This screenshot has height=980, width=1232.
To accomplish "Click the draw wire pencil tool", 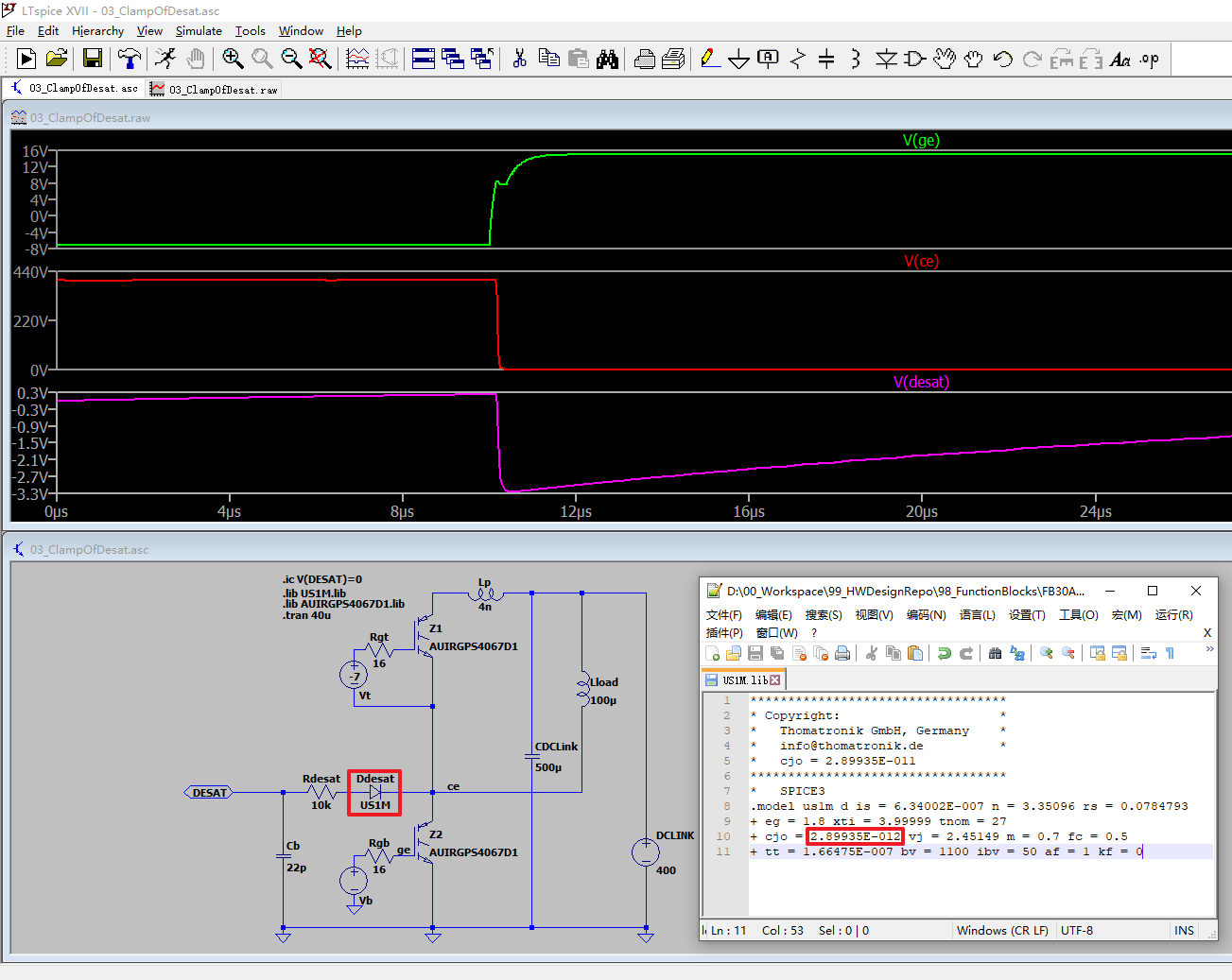I will (710, 59).
